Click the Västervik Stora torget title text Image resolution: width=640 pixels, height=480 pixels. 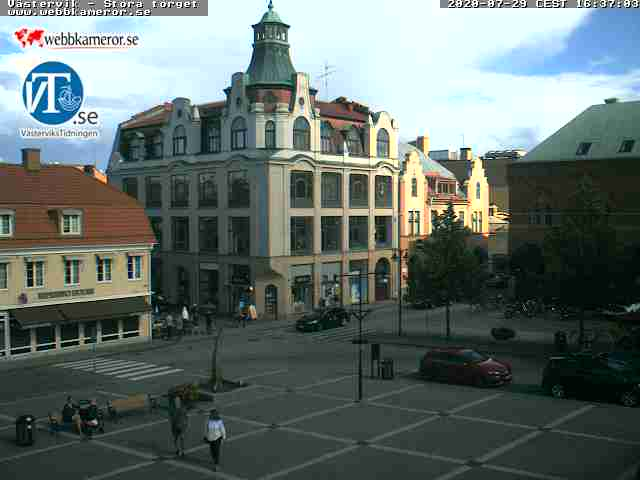click(x=103, y=4)
